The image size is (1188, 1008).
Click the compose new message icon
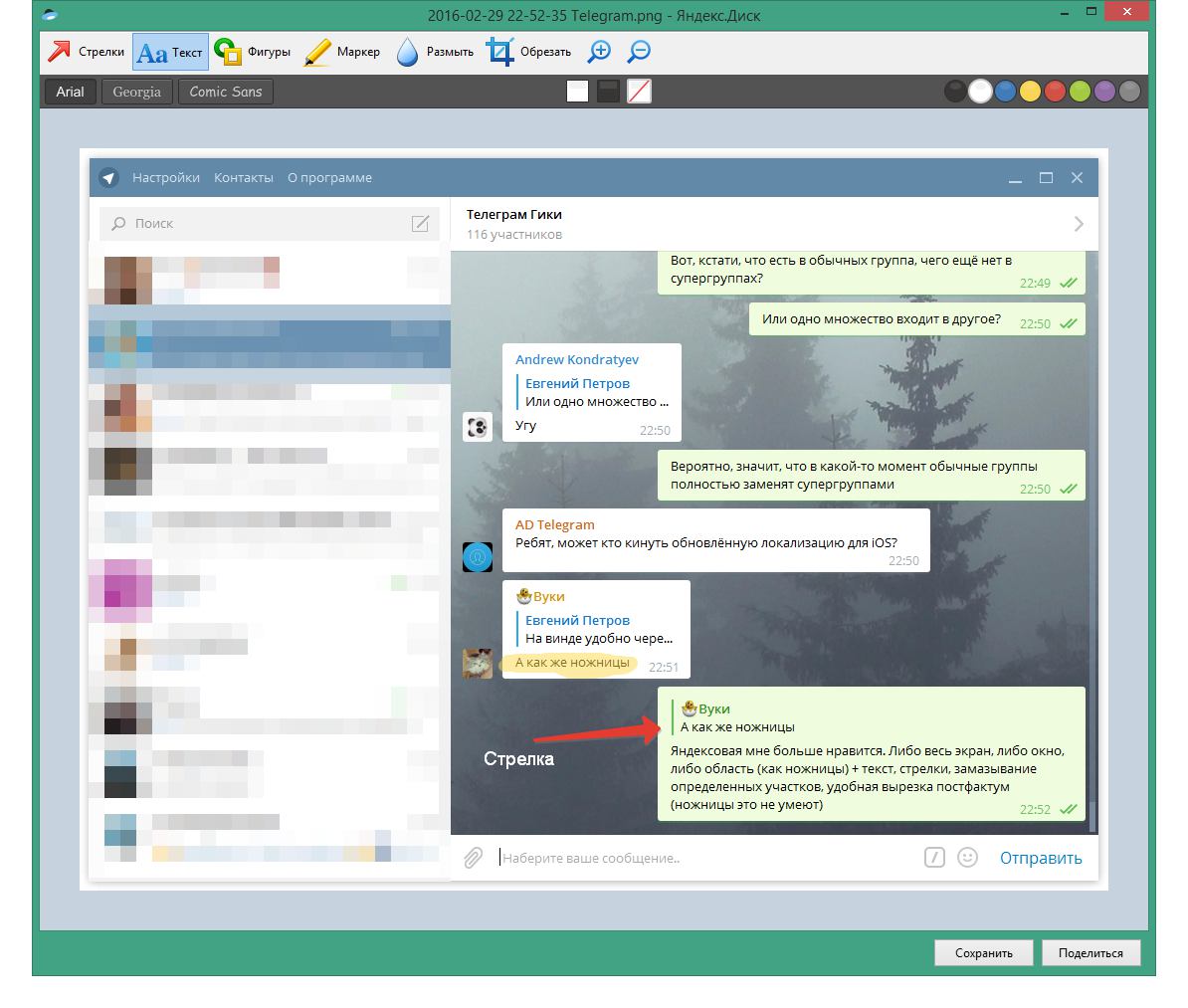(421, 223)
